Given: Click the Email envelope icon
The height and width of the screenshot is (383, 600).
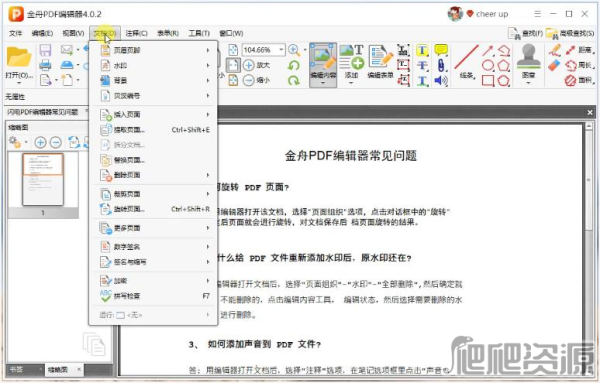Looking at the screenshot, I should click(x=67, y=50).
